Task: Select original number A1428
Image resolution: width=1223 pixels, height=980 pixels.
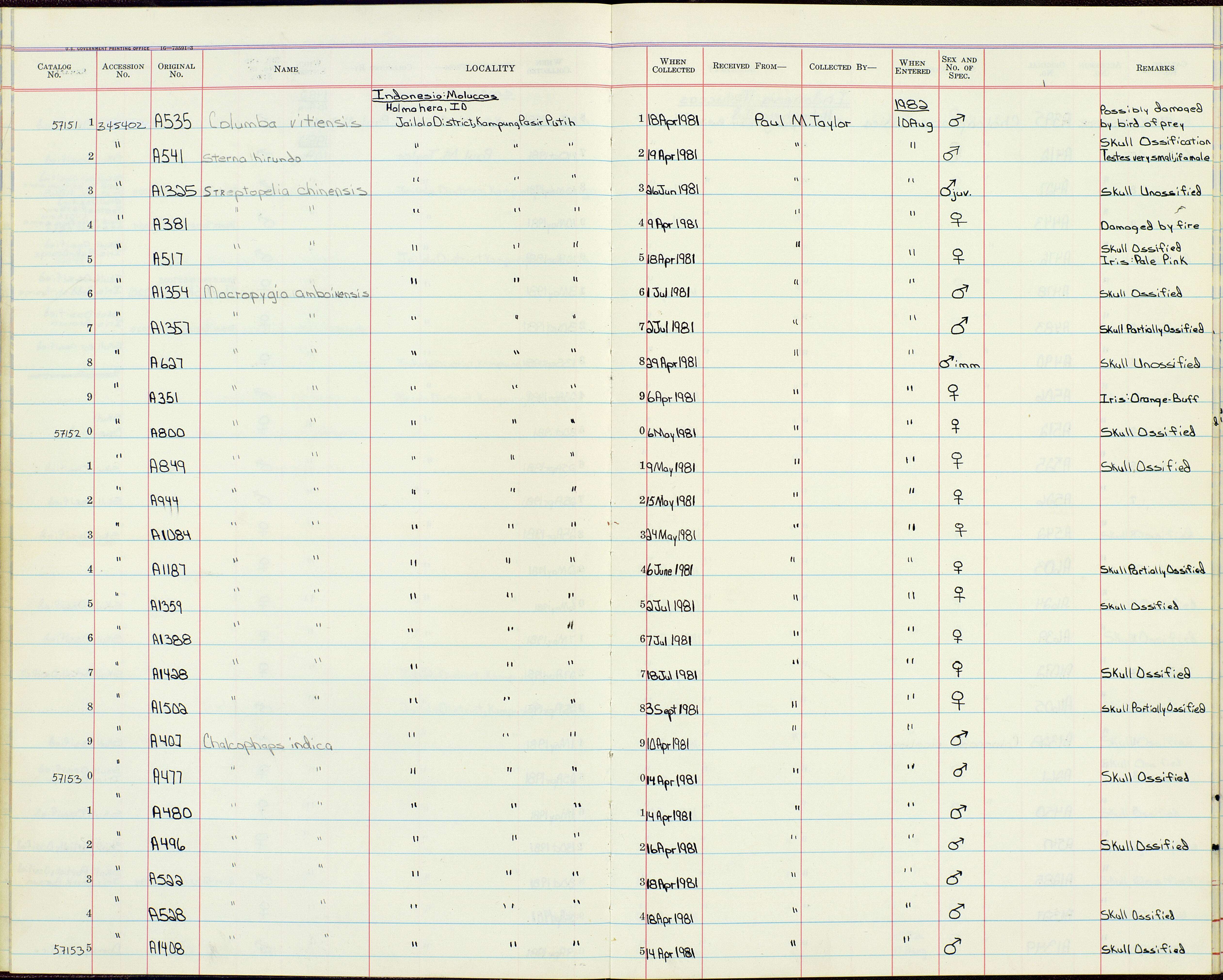Action: [170, 674]
